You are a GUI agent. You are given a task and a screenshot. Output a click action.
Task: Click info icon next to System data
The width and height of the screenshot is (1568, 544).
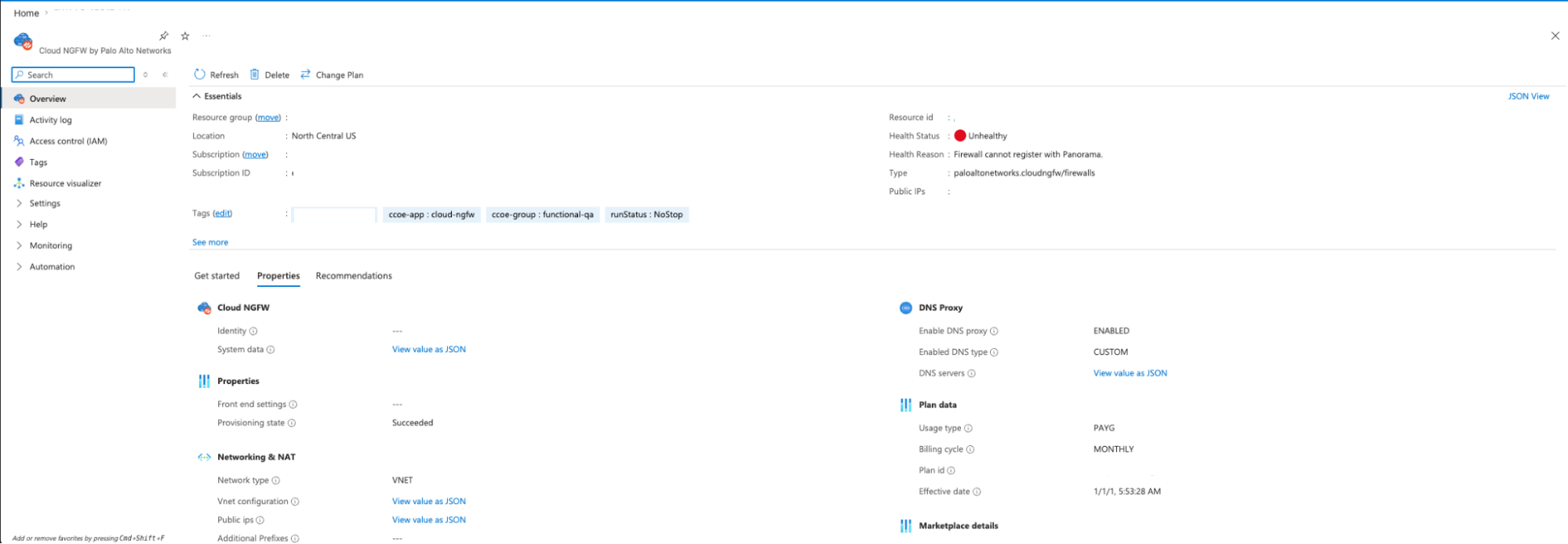coord(271,350)
